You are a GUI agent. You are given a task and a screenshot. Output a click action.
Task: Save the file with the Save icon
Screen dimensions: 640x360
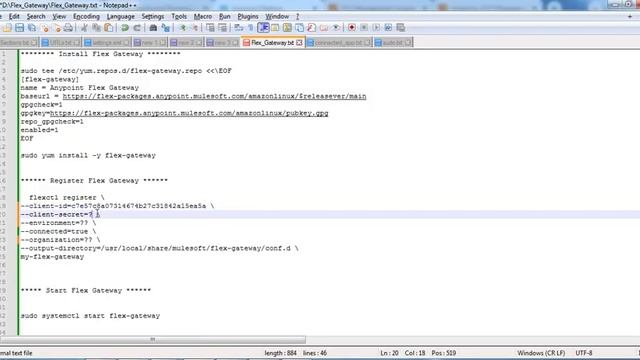tap(19, 28)
